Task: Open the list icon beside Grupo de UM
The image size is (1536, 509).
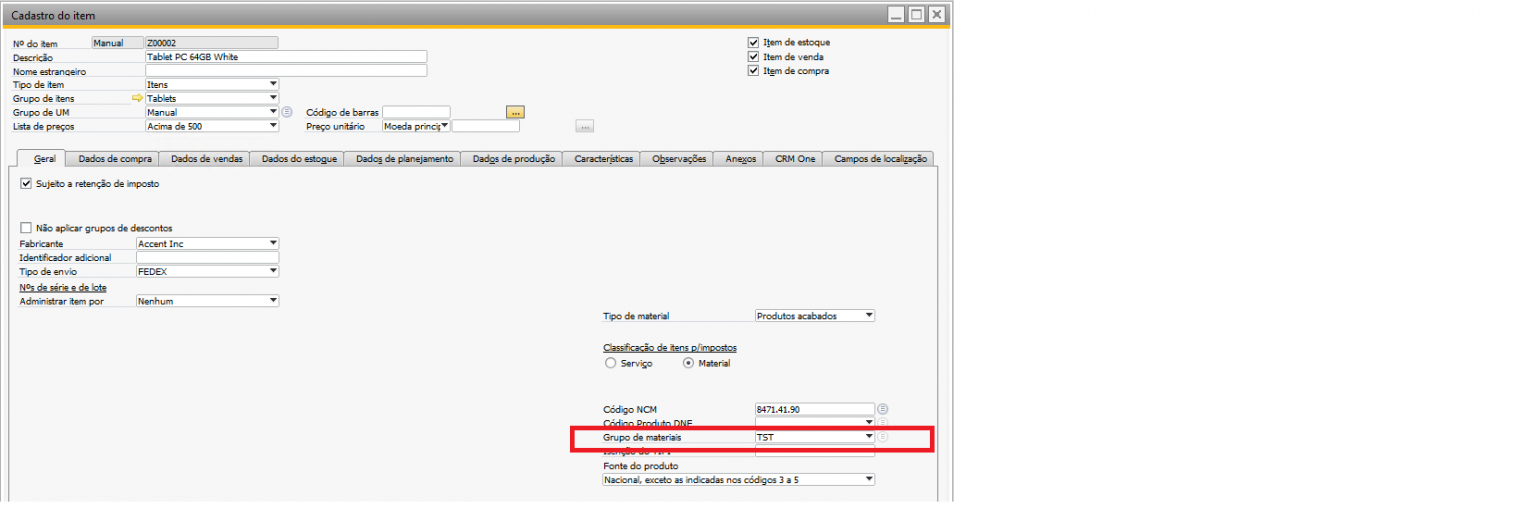Action: [x=286, y=112]
